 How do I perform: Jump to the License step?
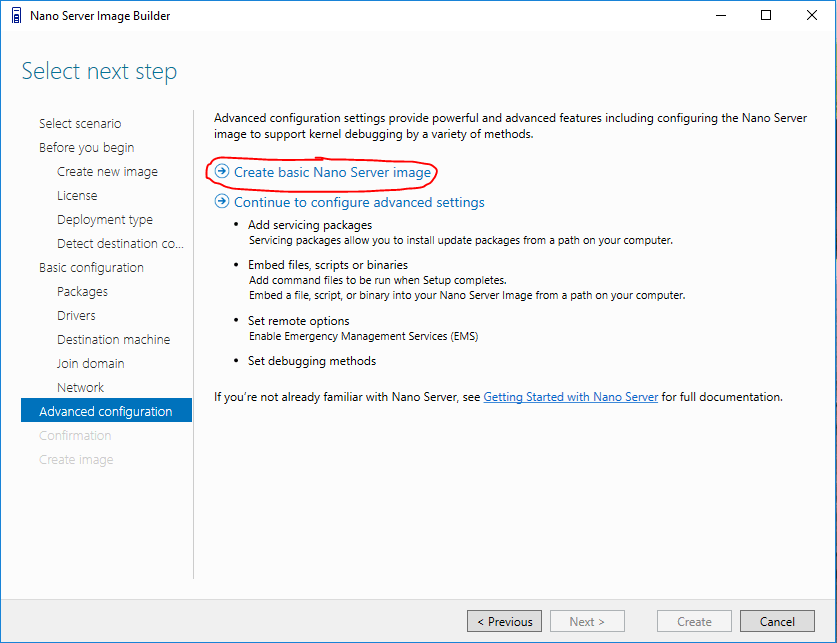pyautogui.click(x=77, y=196)
